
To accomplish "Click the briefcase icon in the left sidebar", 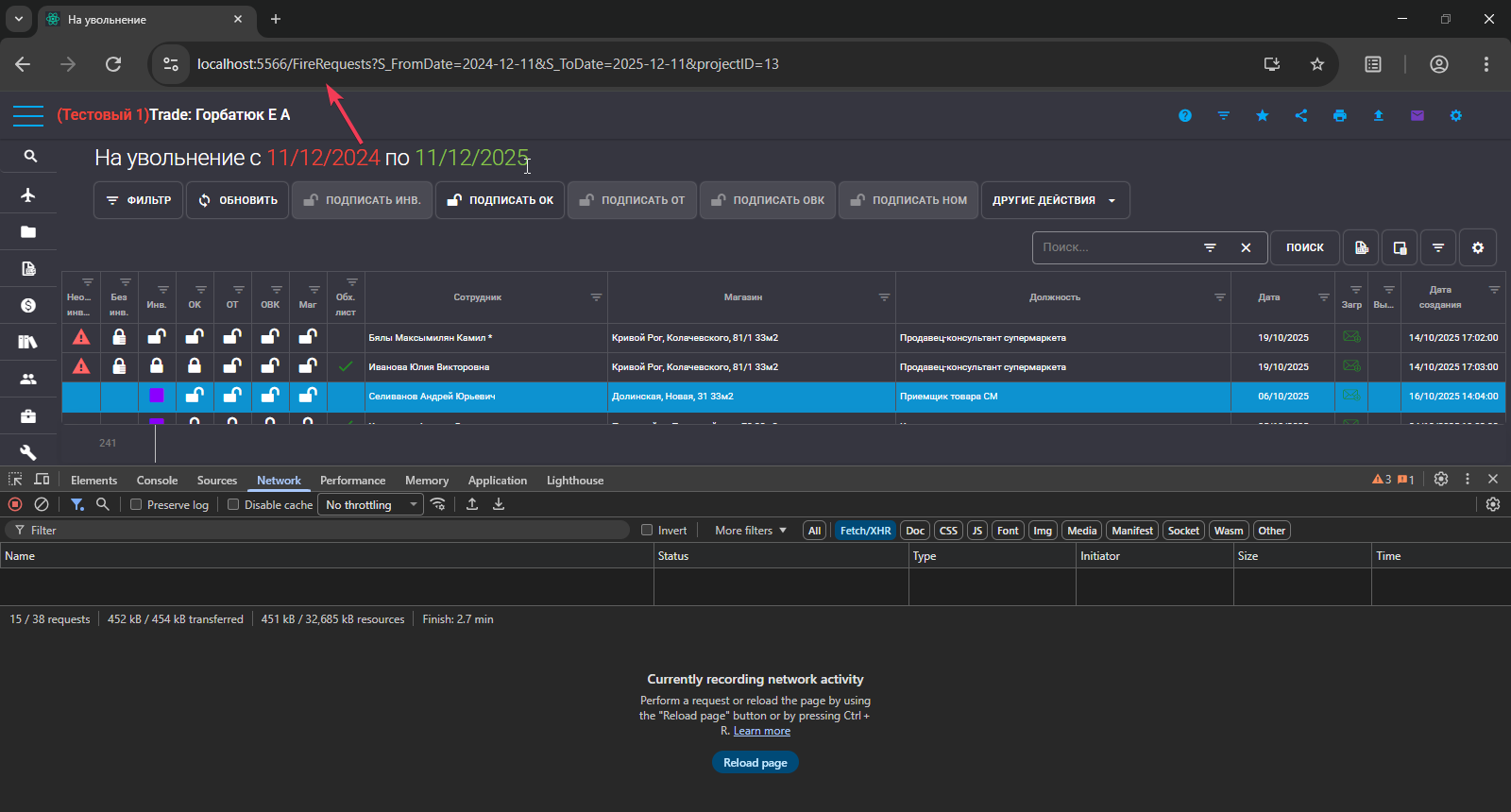I will click(28, 415).
